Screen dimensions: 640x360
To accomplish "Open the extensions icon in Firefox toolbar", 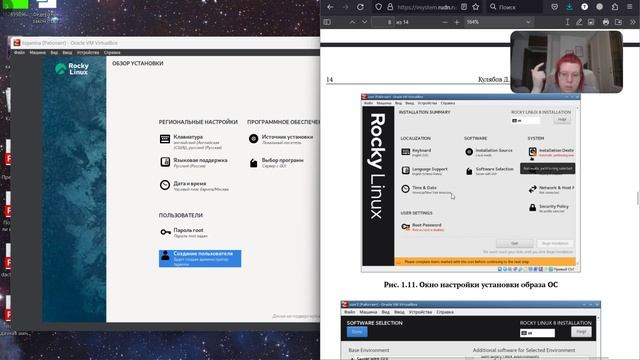I will coord(615,7).
